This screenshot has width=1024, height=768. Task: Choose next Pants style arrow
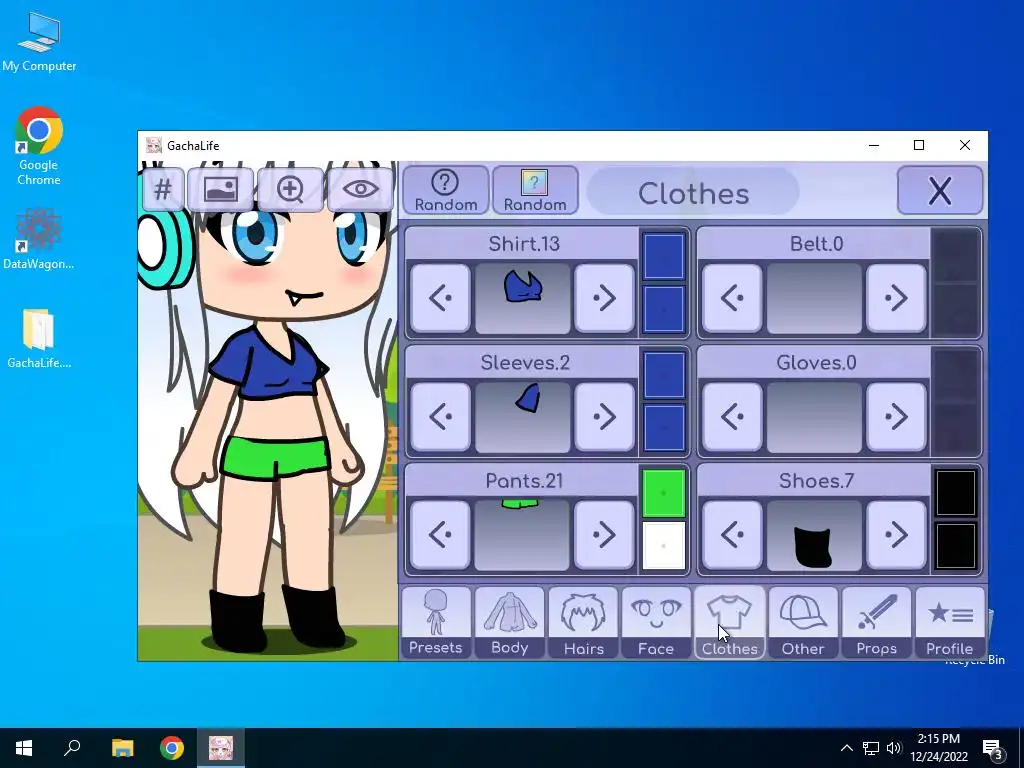pos(604,535)
